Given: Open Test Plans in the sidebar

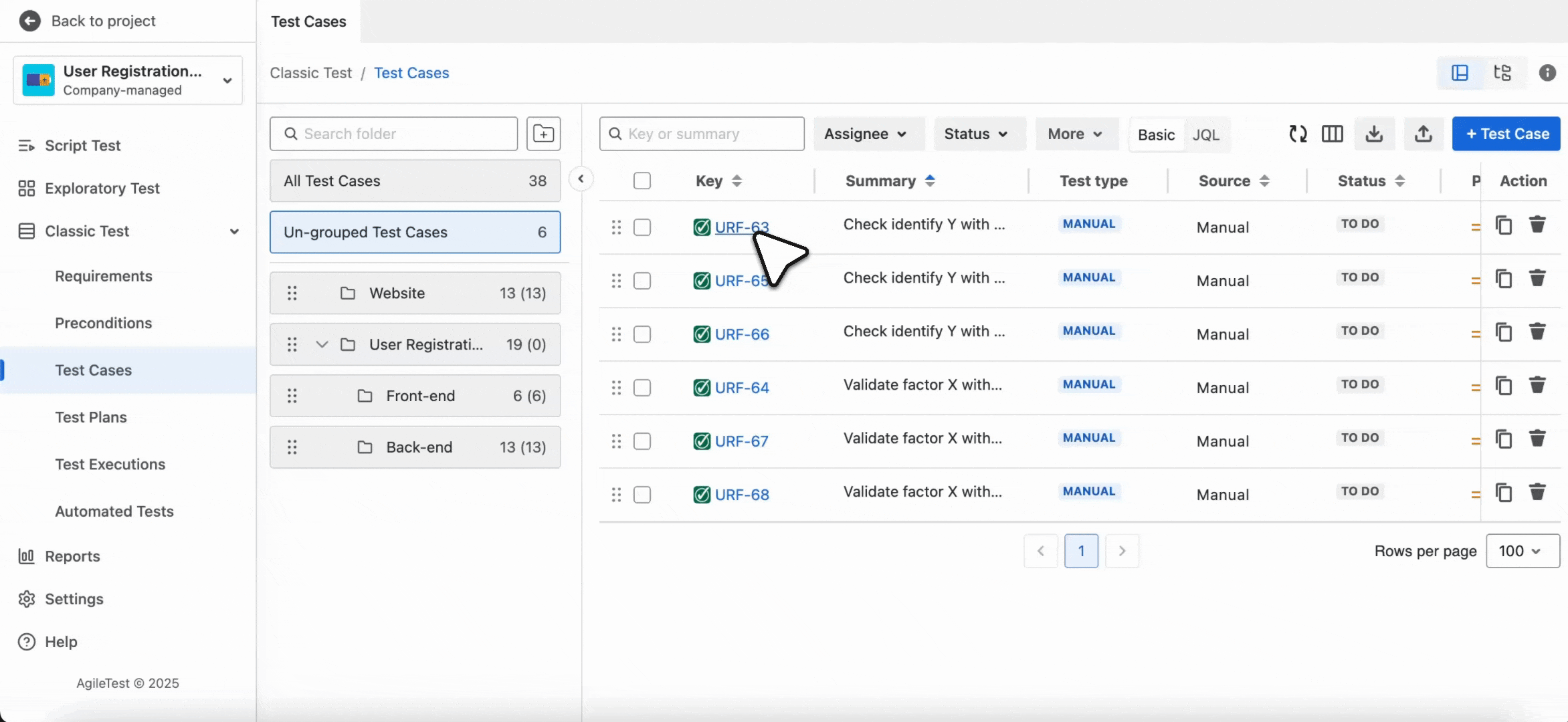Looking at the screenshot, I should coord(91,416).
